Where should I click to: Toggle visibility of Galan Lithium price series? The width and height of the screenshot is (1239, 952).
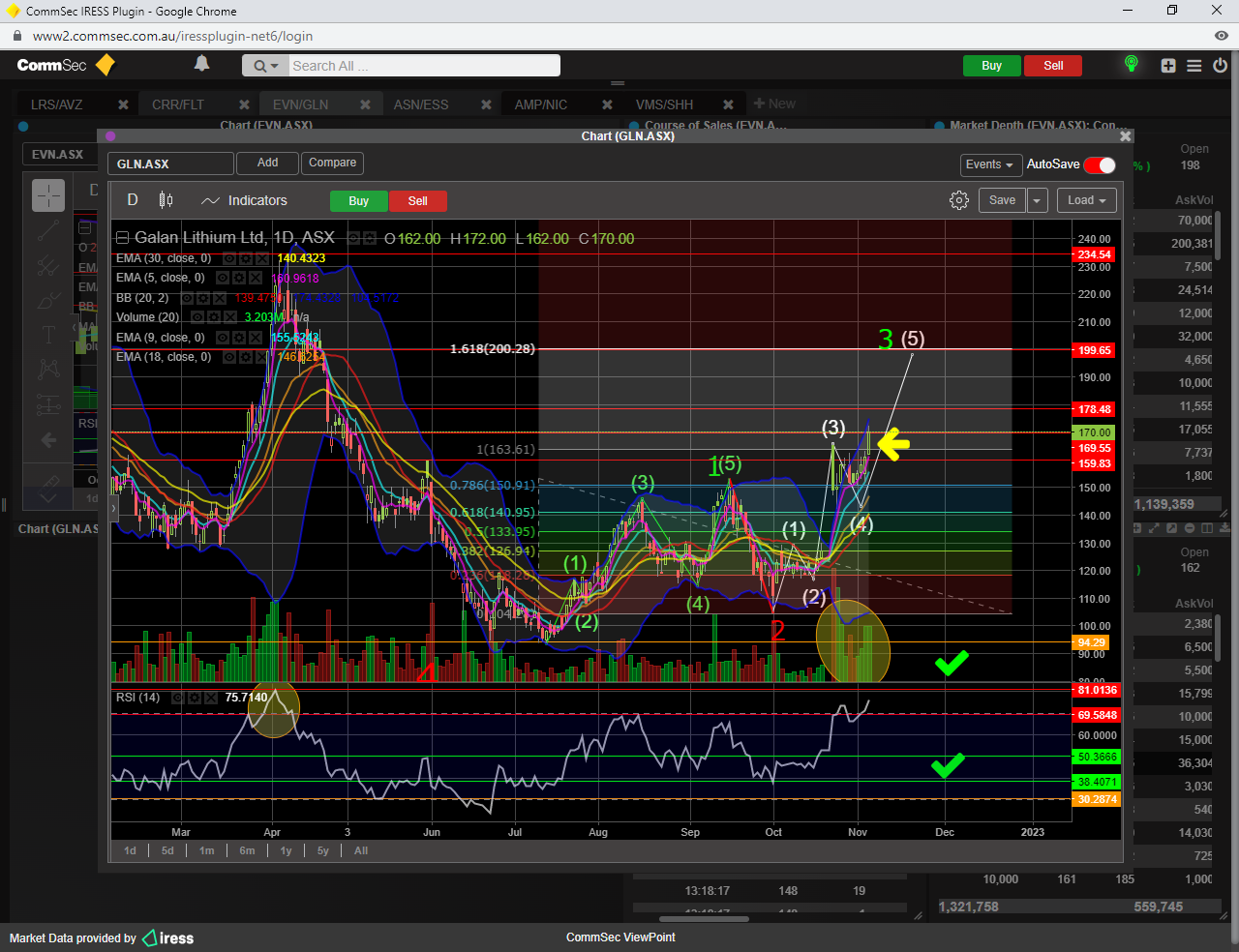(354, 238)
